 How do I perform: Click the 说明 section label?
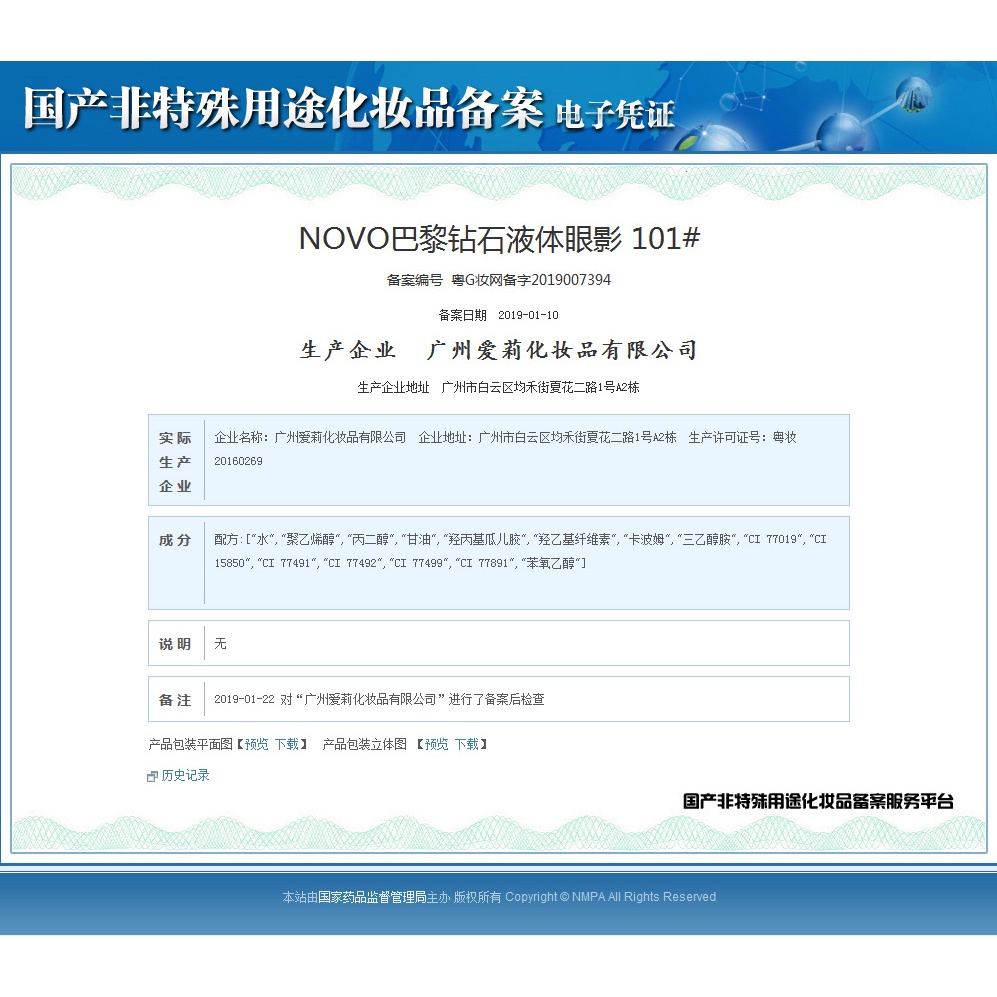[x=175, y=644]
